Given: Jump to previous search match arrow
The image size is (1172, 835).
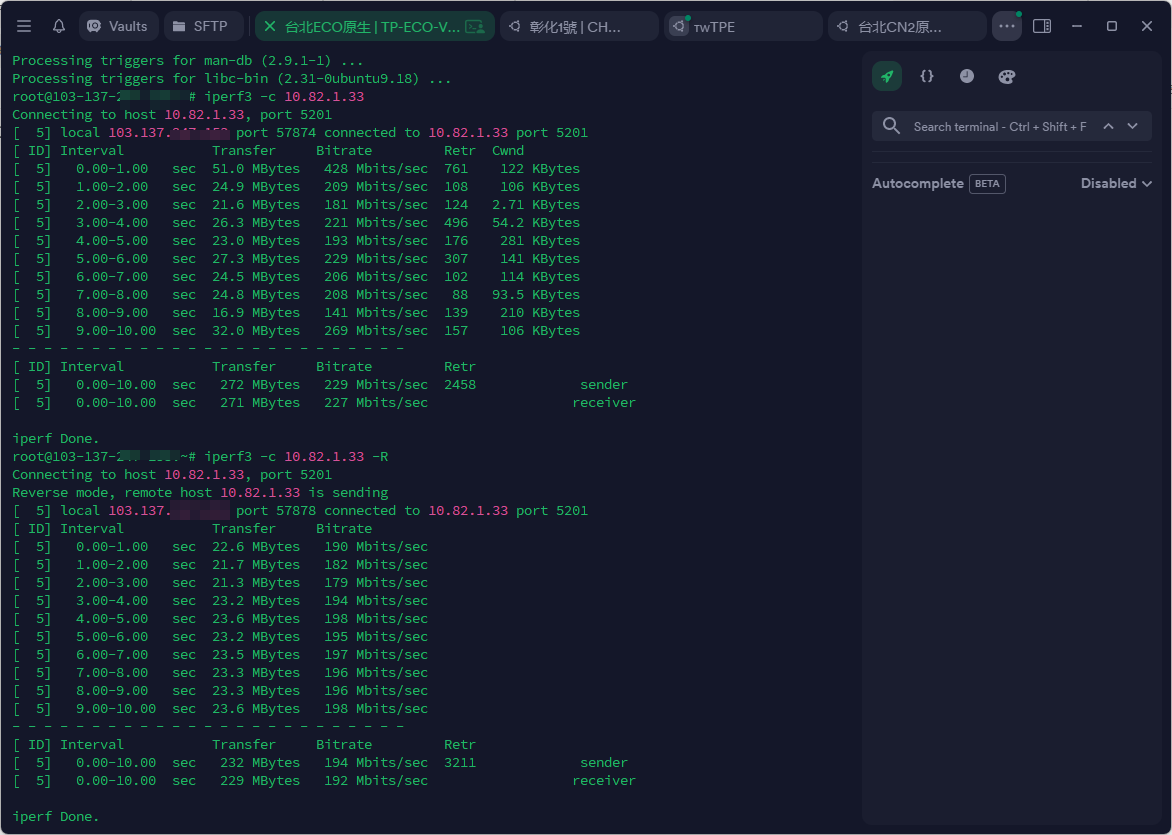Looking at the screenshot, I should click(x=1108, y=126).
